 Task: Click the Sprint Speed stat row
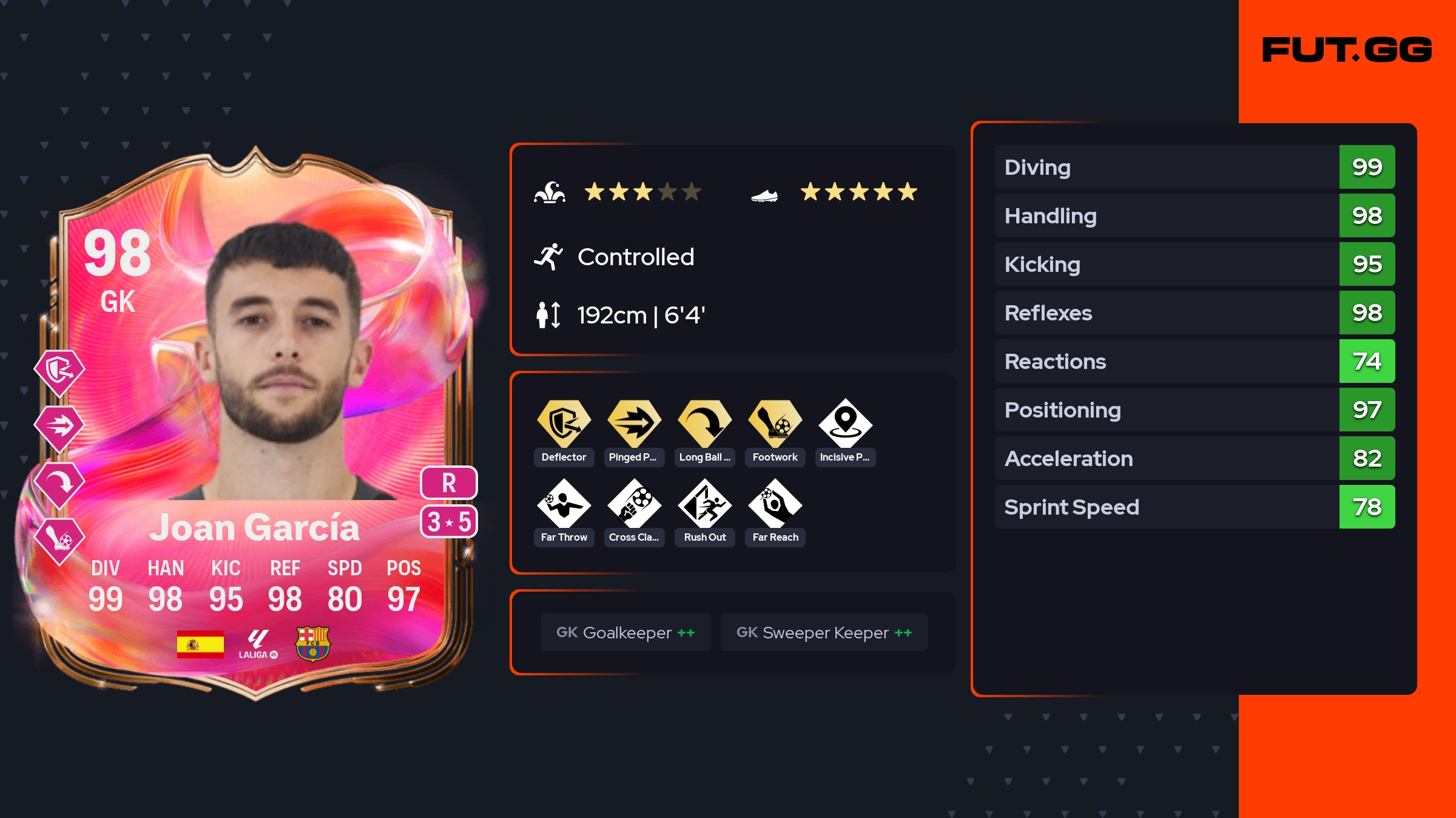pyautogui.click(x=1195, y=507)
